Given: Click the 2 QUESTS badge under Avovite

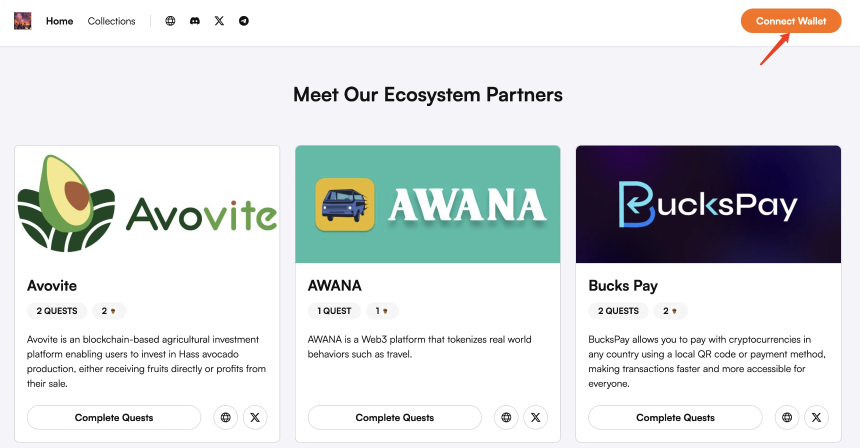Looking at the screenshot, I should click(57, 311).
